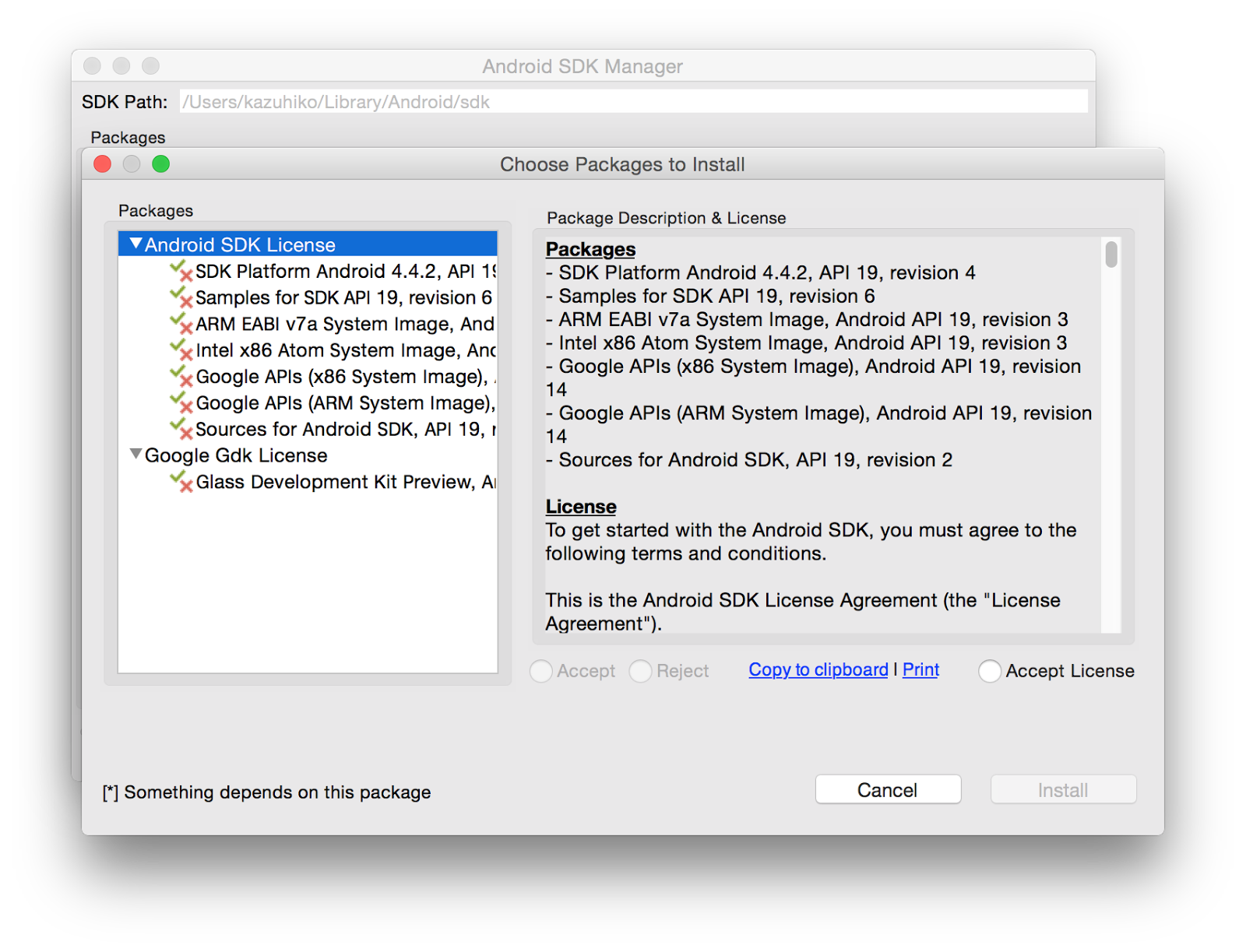The height and width of the screenshot is (952, 1246).
Task: Select the Google Gdk License tree row
Action: point(308,455)
